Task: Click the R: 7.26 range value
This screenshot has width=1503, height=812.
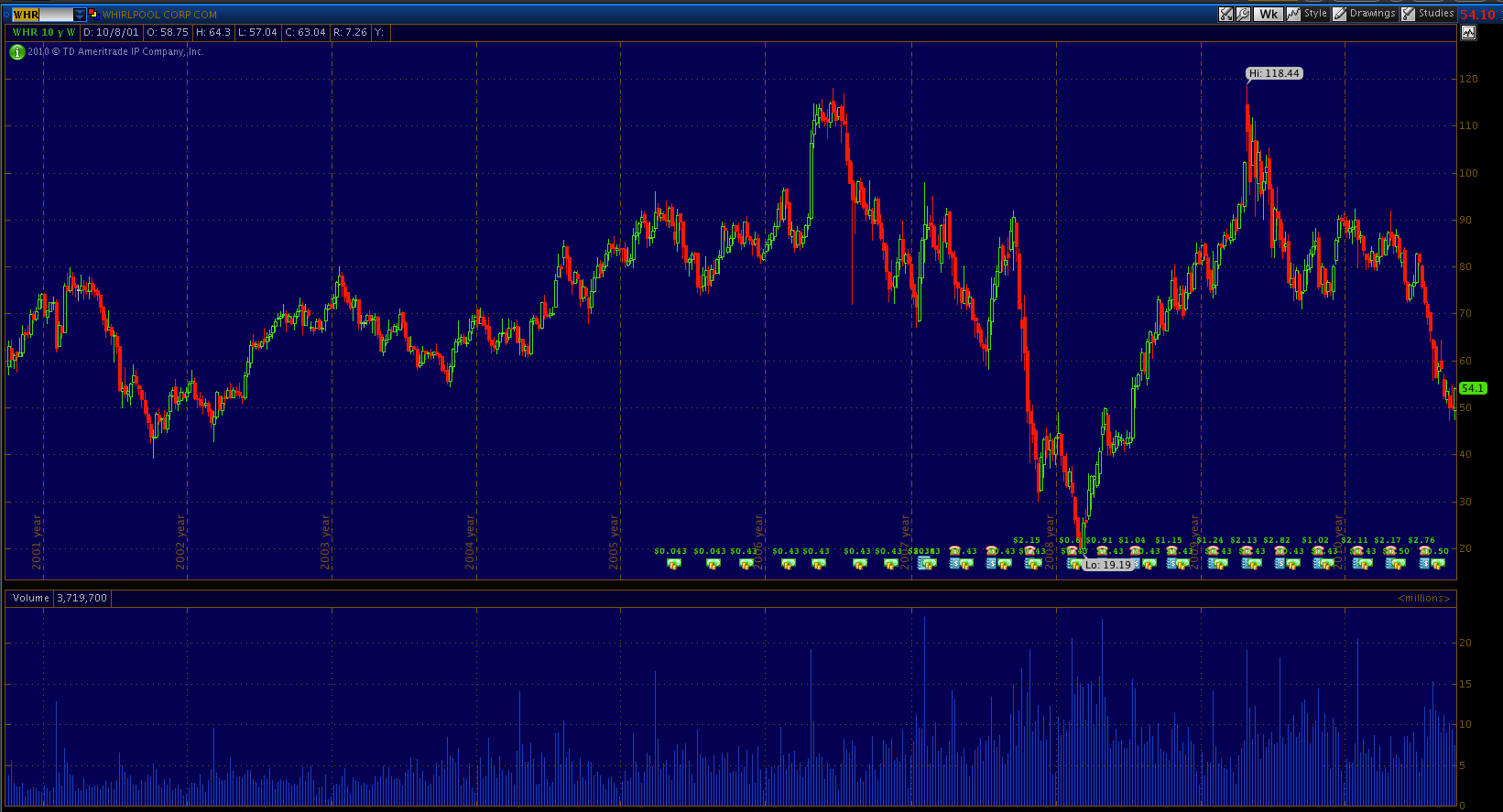Action: coord(350,32)
